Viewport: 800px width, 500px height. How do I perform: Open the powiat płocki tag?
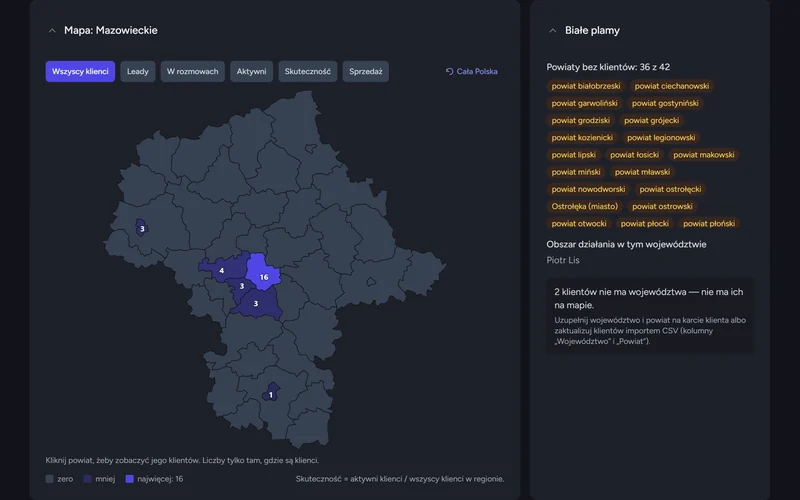[x=645, y=223]
